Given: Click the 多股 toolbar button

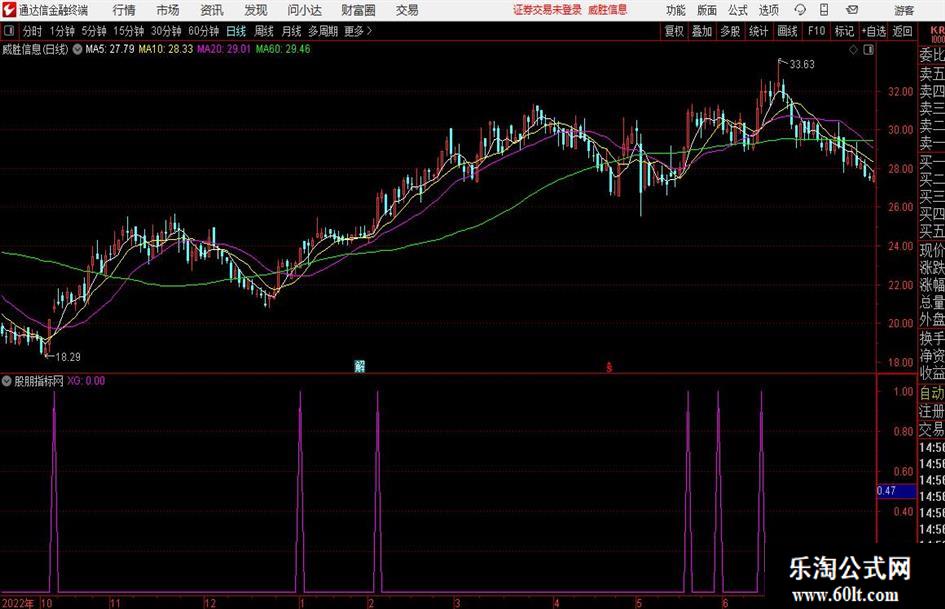Looking at the screenshot, I should (730, 31).
